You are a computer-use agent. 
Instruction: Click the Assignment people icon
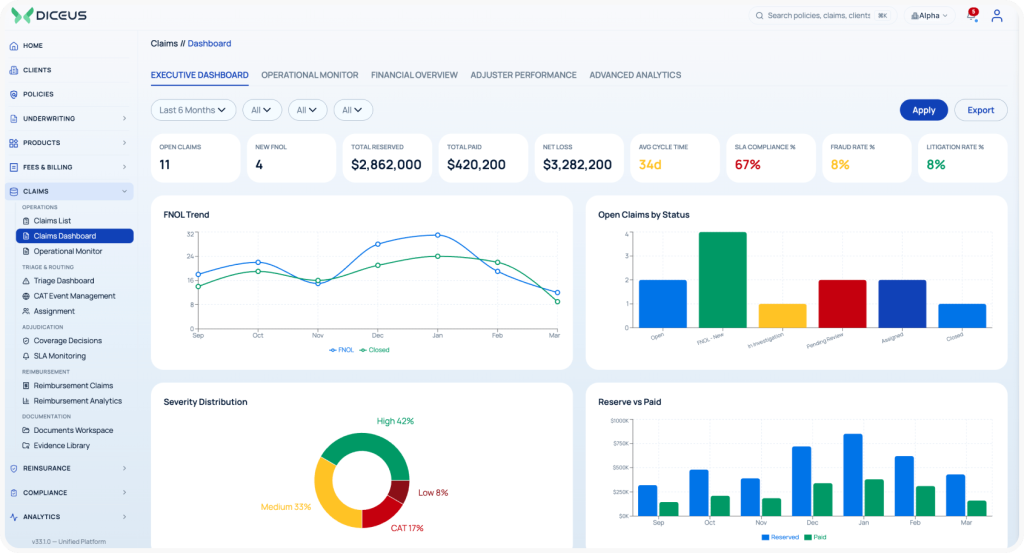pyautogui.click(x=26, y=311)
